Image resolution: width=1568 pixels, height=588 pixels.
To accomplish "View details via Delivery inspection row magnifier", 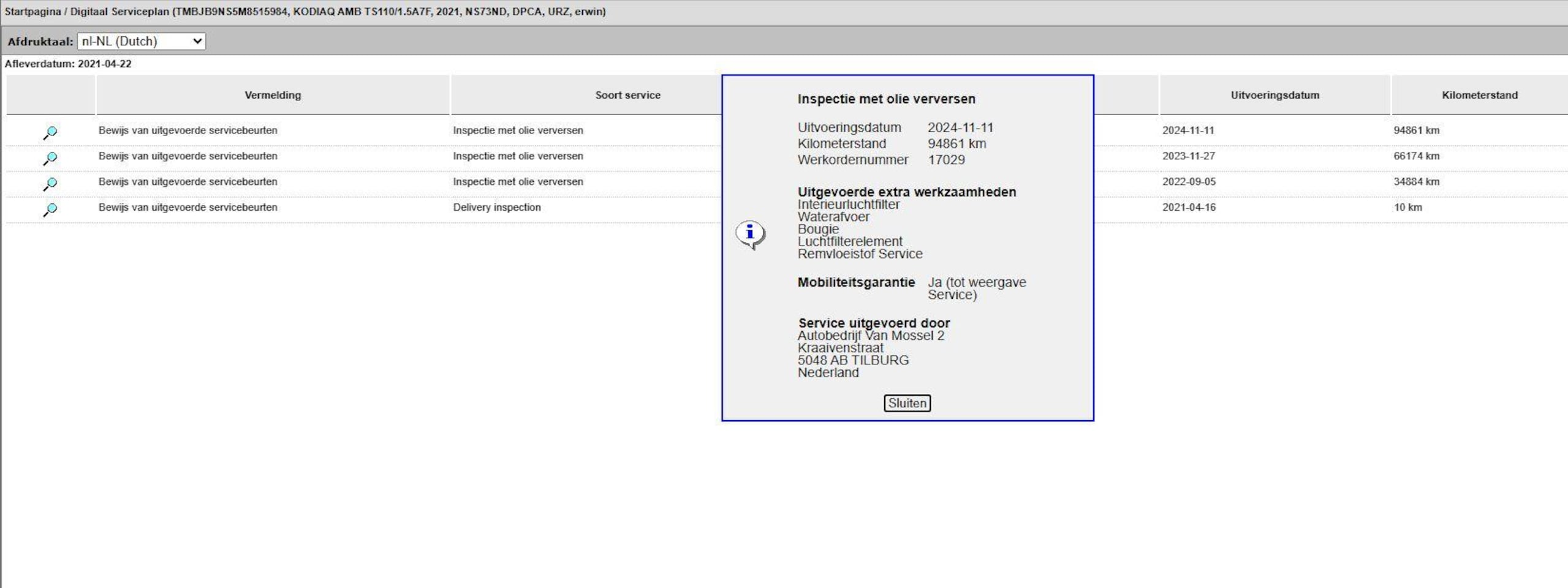I will (x=50, y=209).
